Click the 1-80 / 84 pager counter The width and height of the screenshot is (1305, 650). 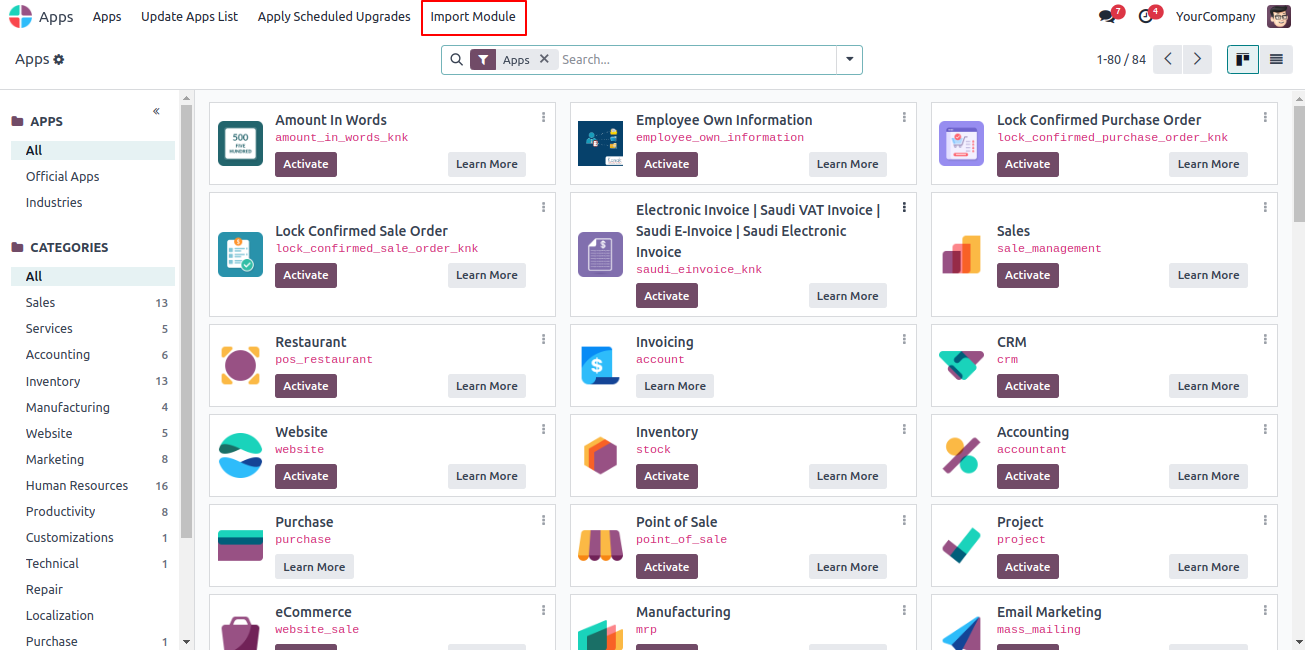[1121, 60]
